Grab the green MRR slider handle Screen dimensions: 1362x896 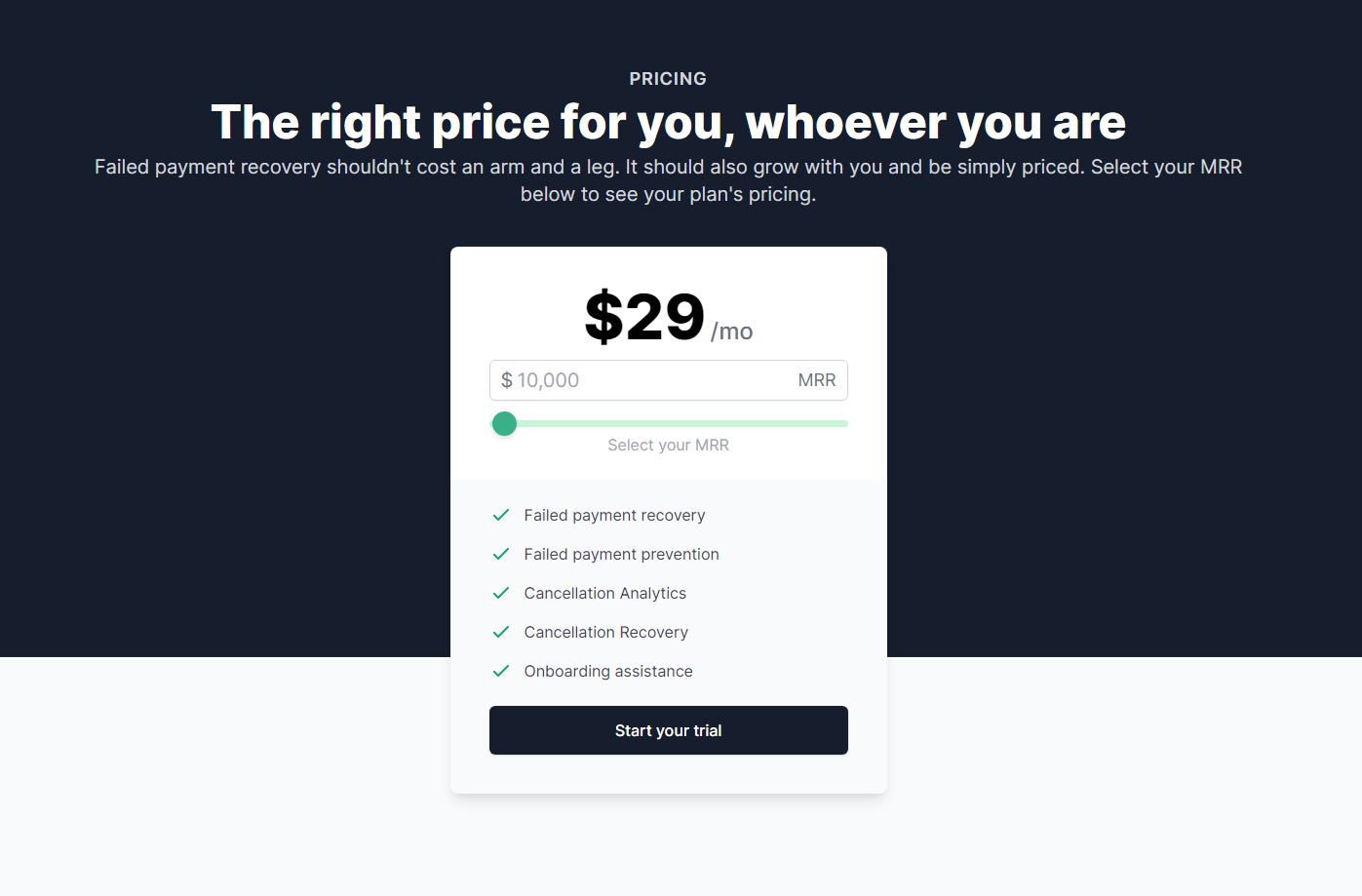pos(504,423)
